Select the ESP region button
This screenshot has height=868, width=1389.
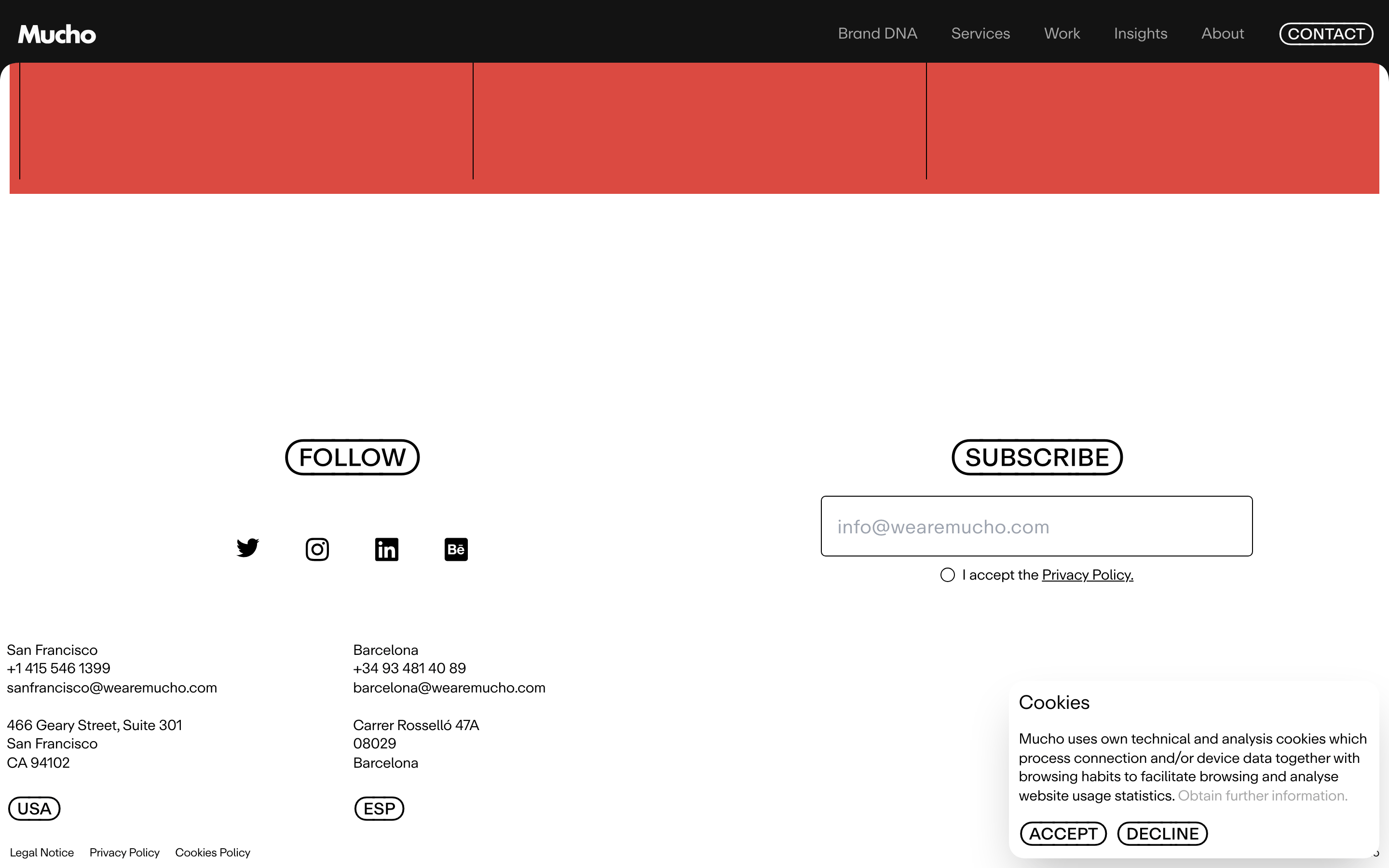(x=380, y=808)
